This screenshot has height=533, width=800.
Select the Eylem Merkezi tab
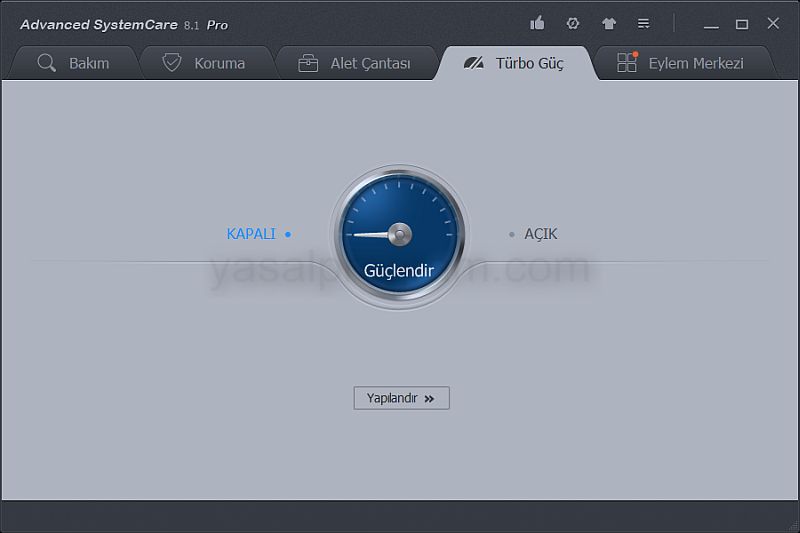click(695, 63)
